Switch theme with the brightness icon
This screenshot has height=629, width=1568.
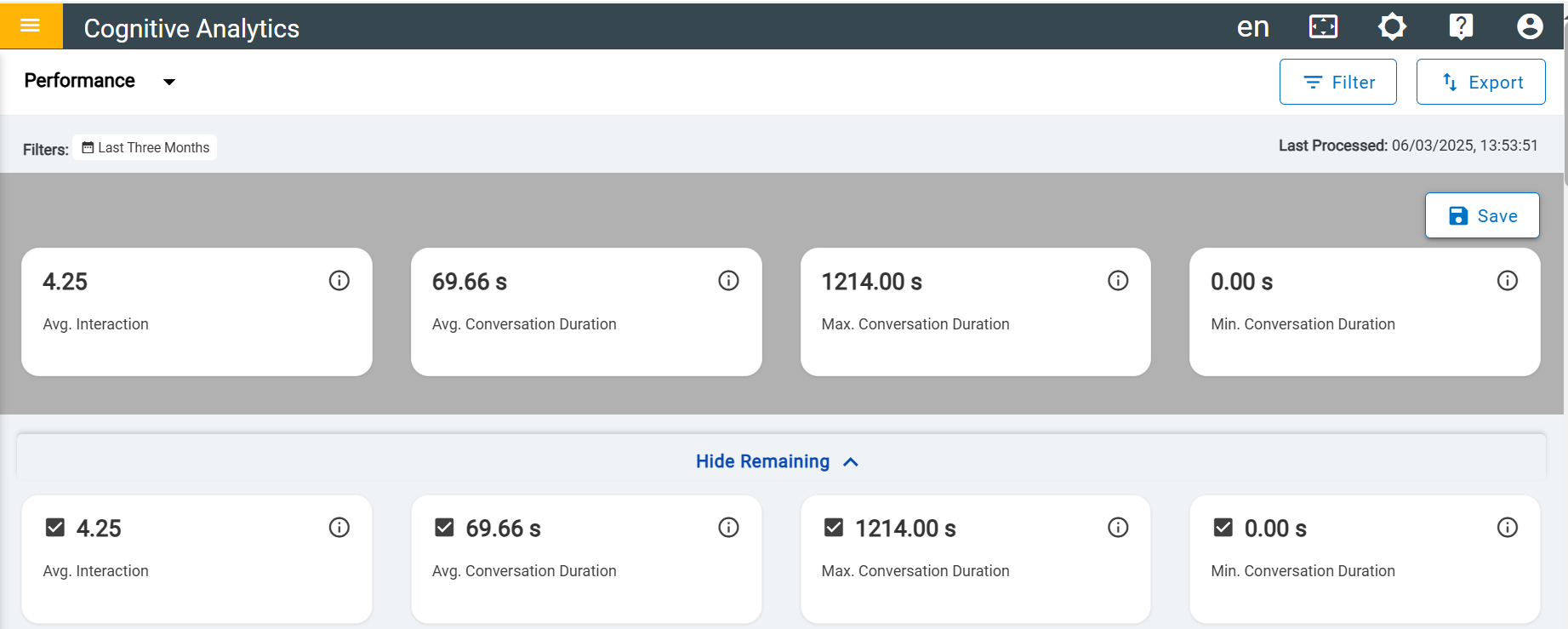1392,27
